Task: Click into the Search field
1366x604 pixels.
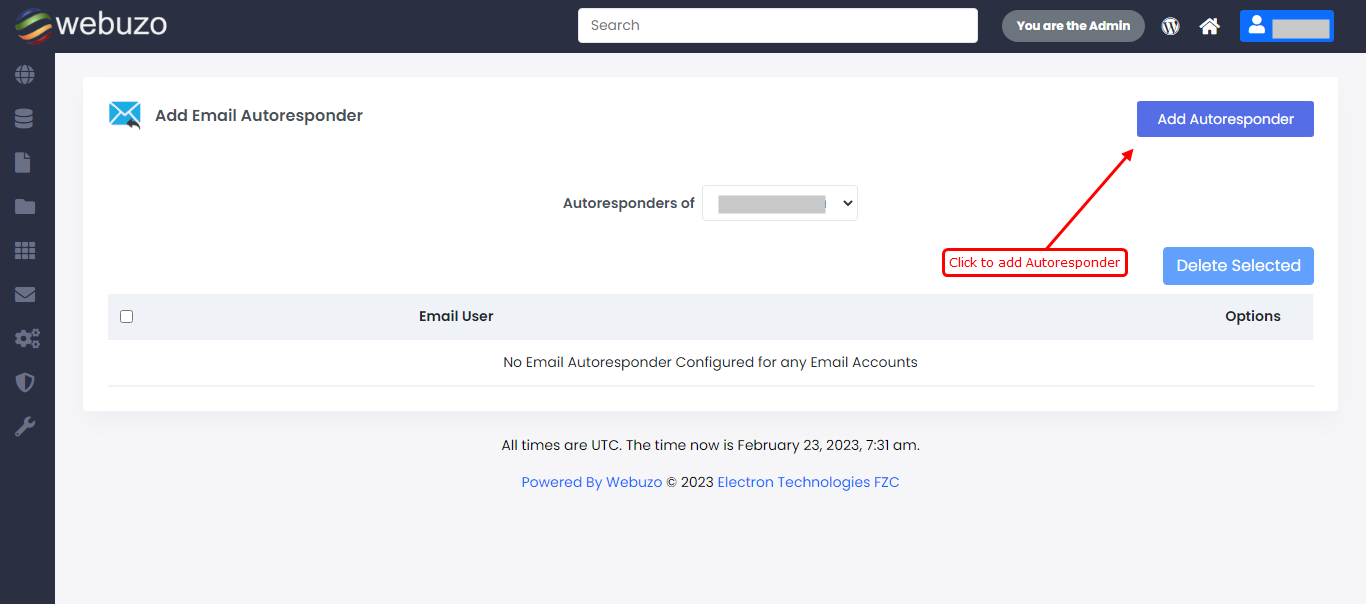Action: [x=777, y=26]
